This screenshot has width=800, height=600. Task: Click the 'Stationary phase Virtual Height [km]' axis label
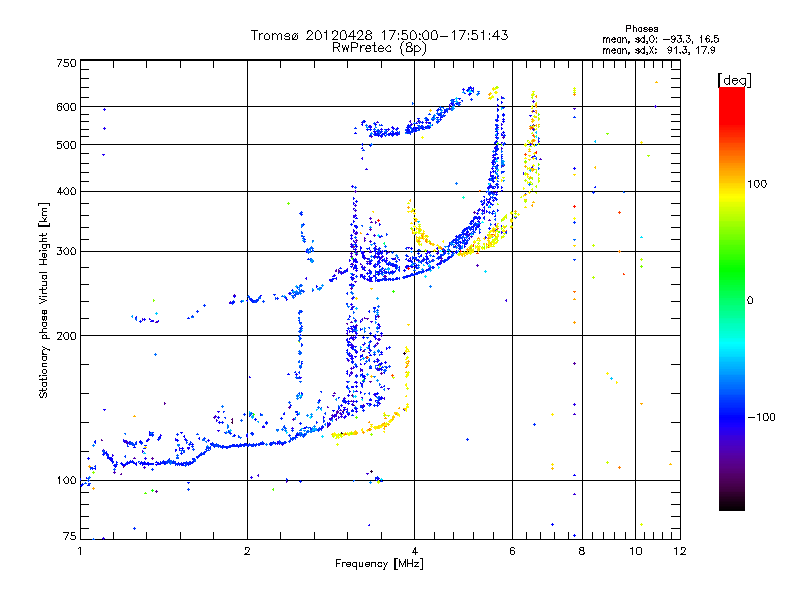click(x=44, y=301)
